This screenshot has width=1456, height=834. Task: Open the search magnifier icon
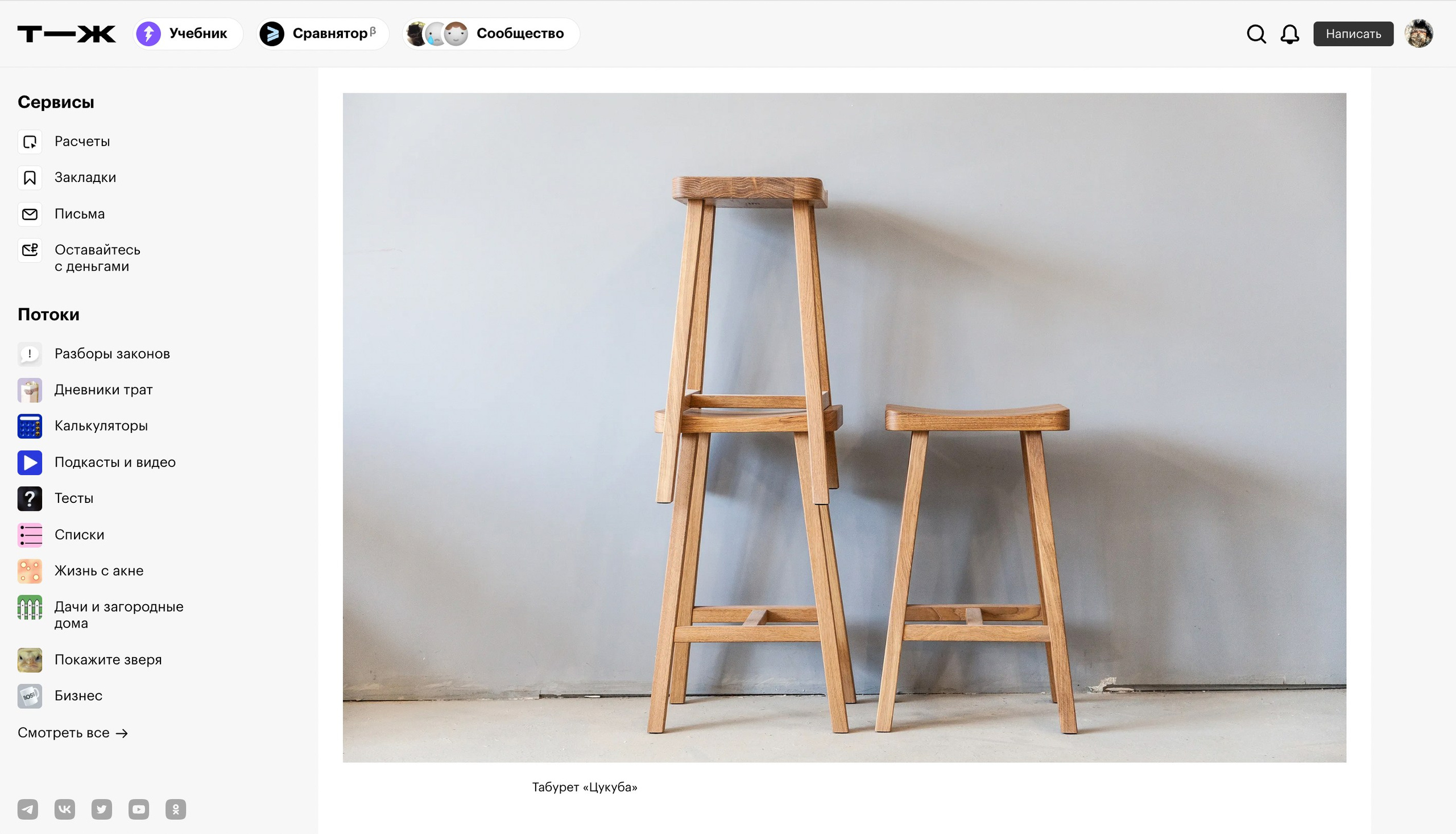click(1256, 34)
